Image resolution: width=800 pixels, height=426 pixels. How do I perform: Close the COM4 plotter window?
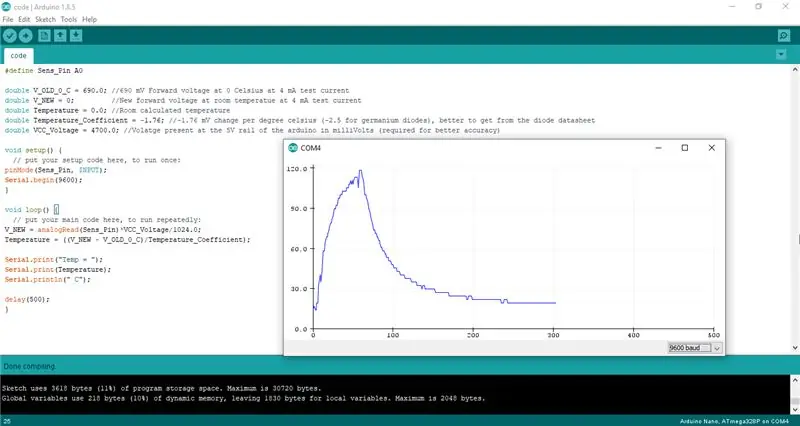coord(712,148)
